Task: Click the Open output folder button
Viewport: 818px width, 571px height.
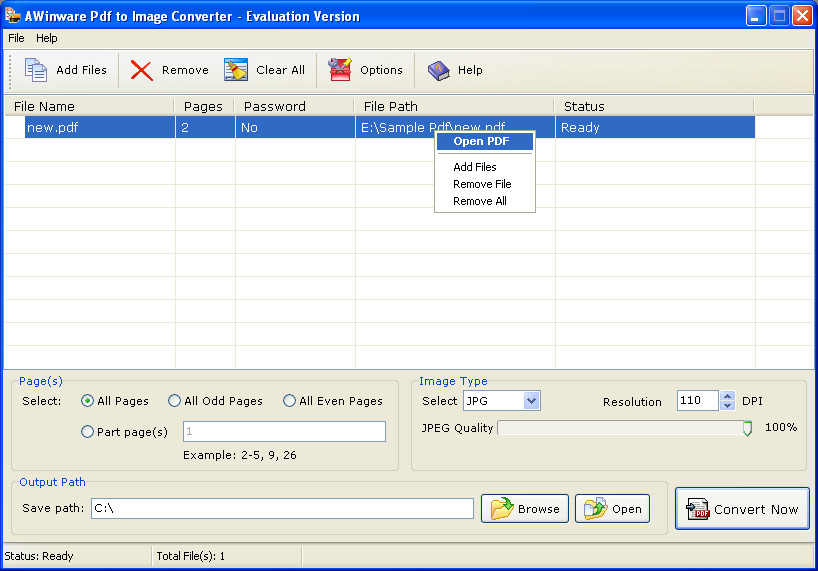Action: tap(612, 508)
